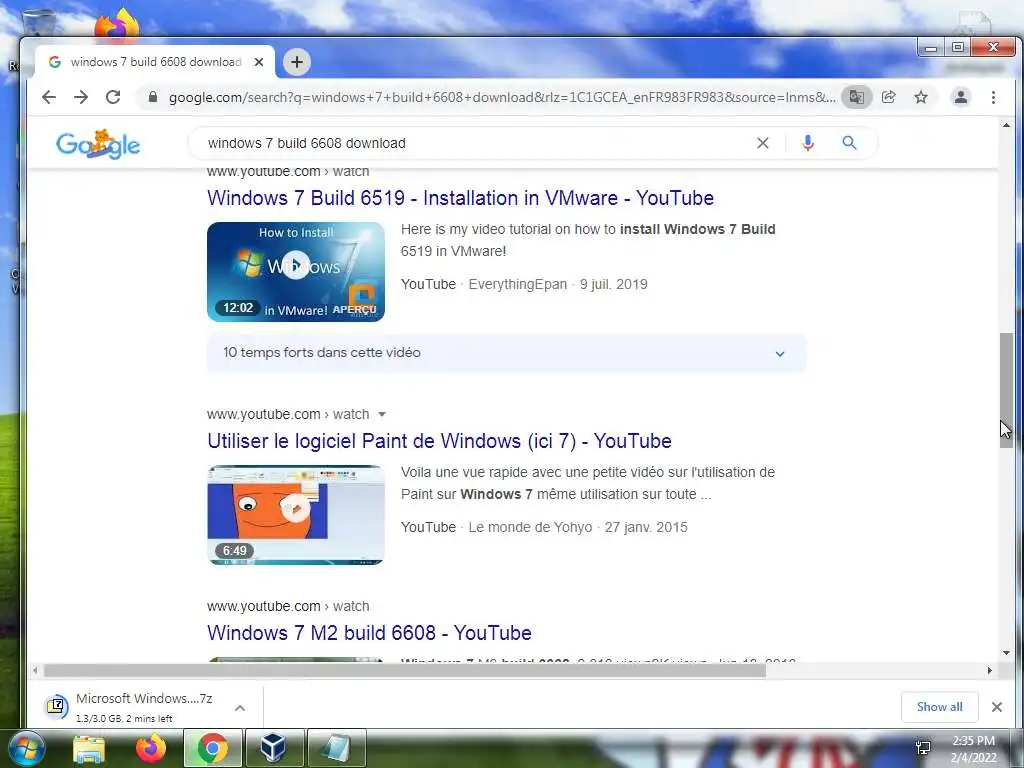
Task: Click the horizontal scrollbar thumb
Action: point(404,670)
